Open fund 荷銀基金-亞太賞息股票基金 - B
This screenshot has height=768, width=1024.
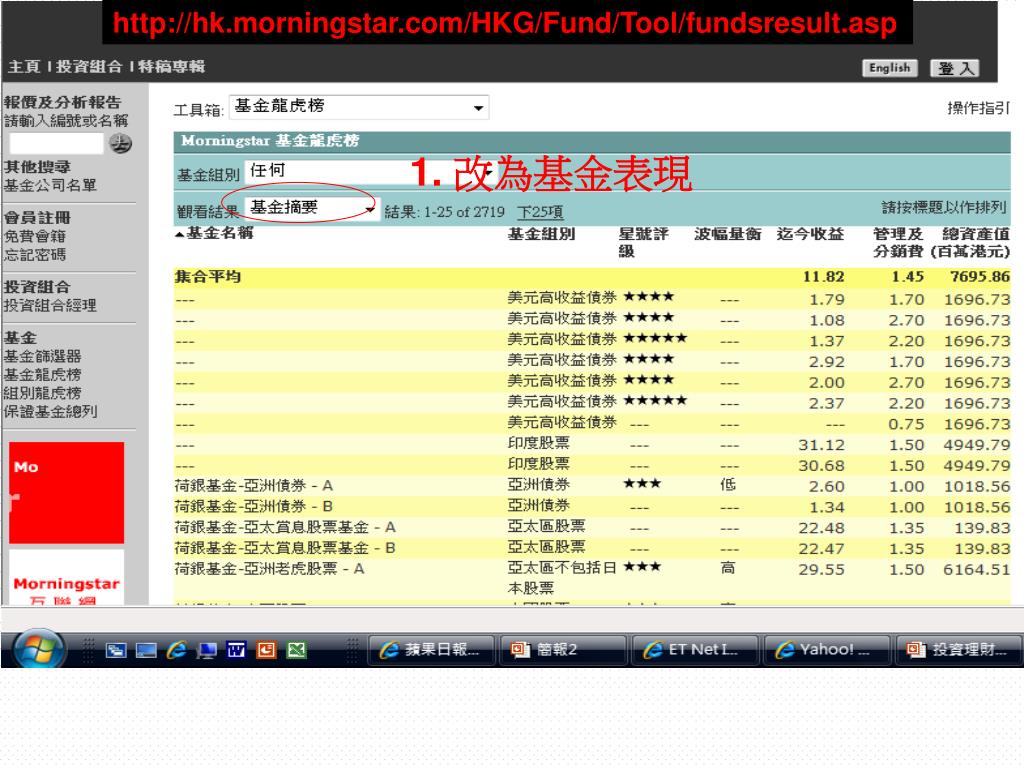(285, 549)
